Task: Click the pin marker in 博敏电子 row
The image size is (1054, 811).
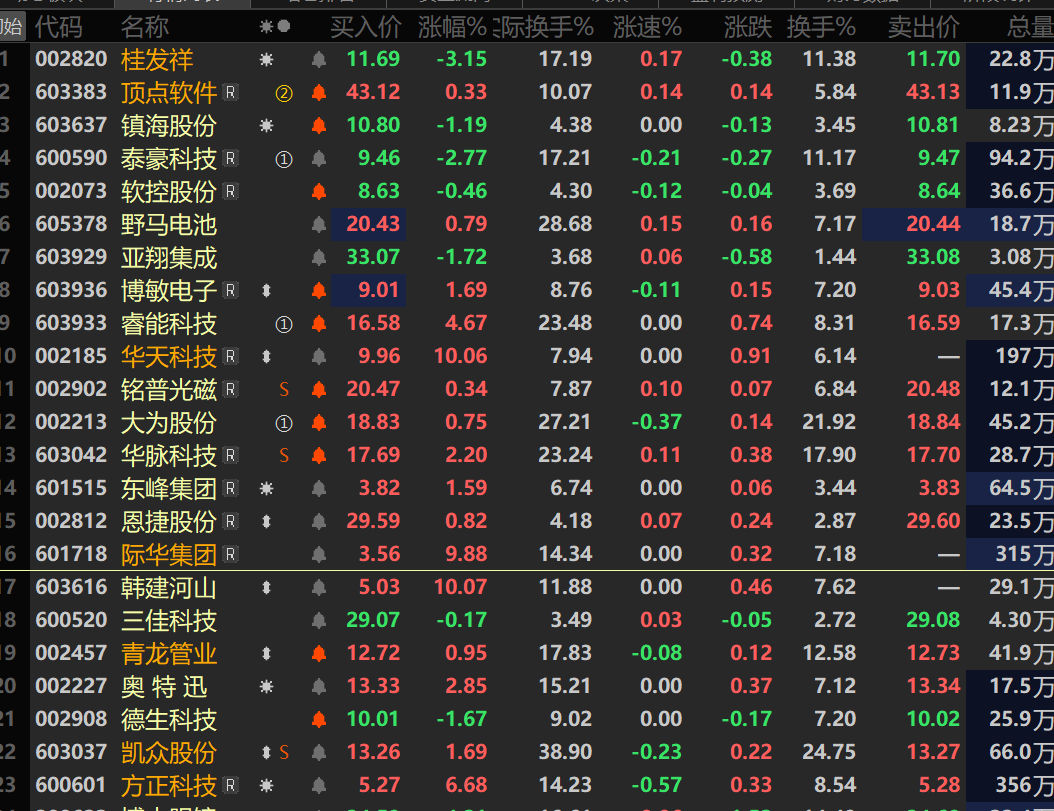Action: [266, 291]
